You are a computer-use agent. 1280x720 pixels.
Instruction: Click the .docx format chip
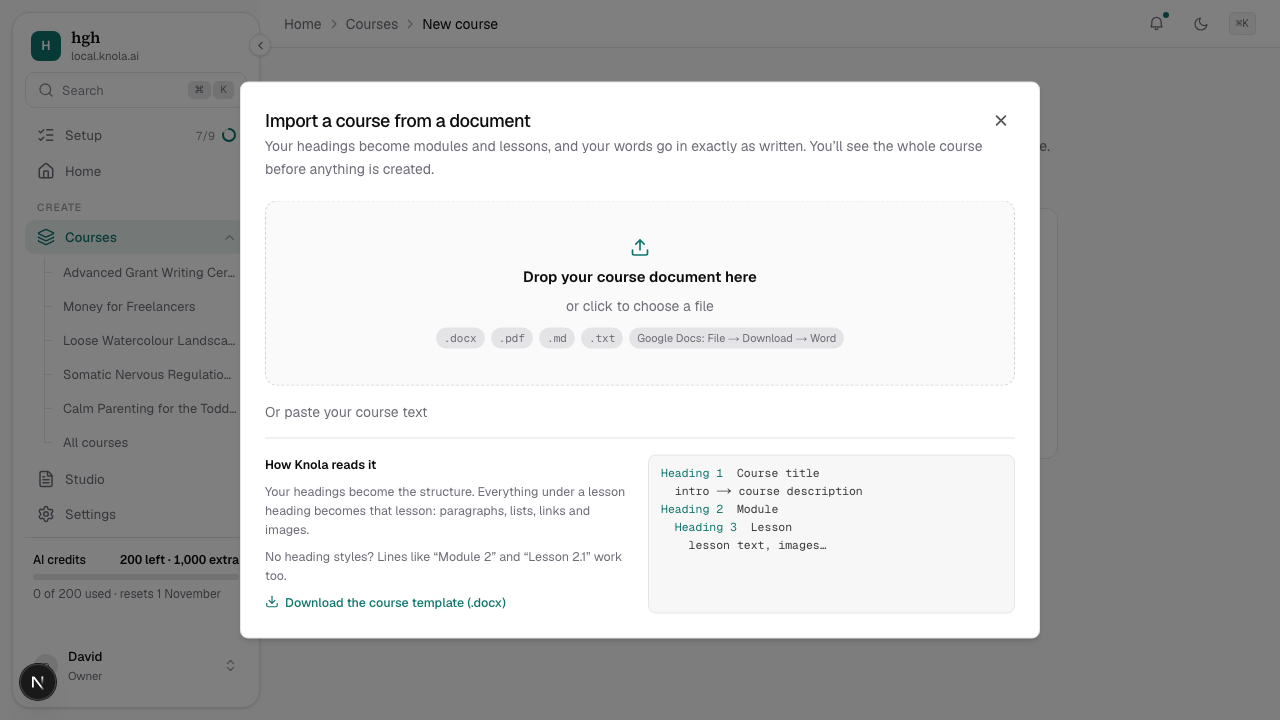pos(460,338)
